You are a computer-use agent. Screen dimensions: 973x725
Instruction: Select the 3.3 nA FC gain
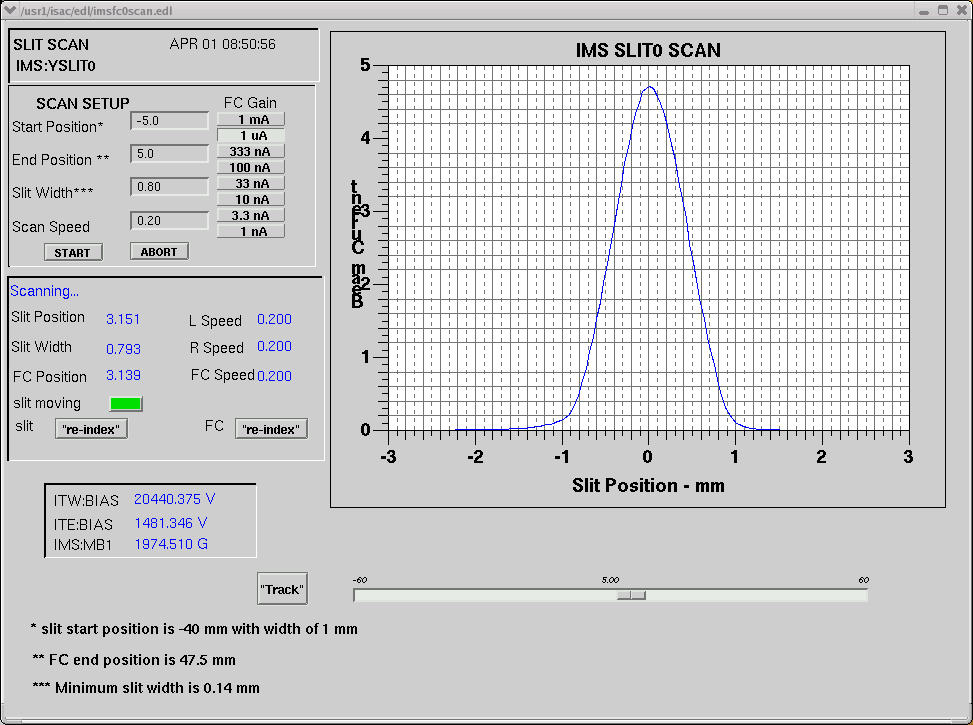[251, 215]
